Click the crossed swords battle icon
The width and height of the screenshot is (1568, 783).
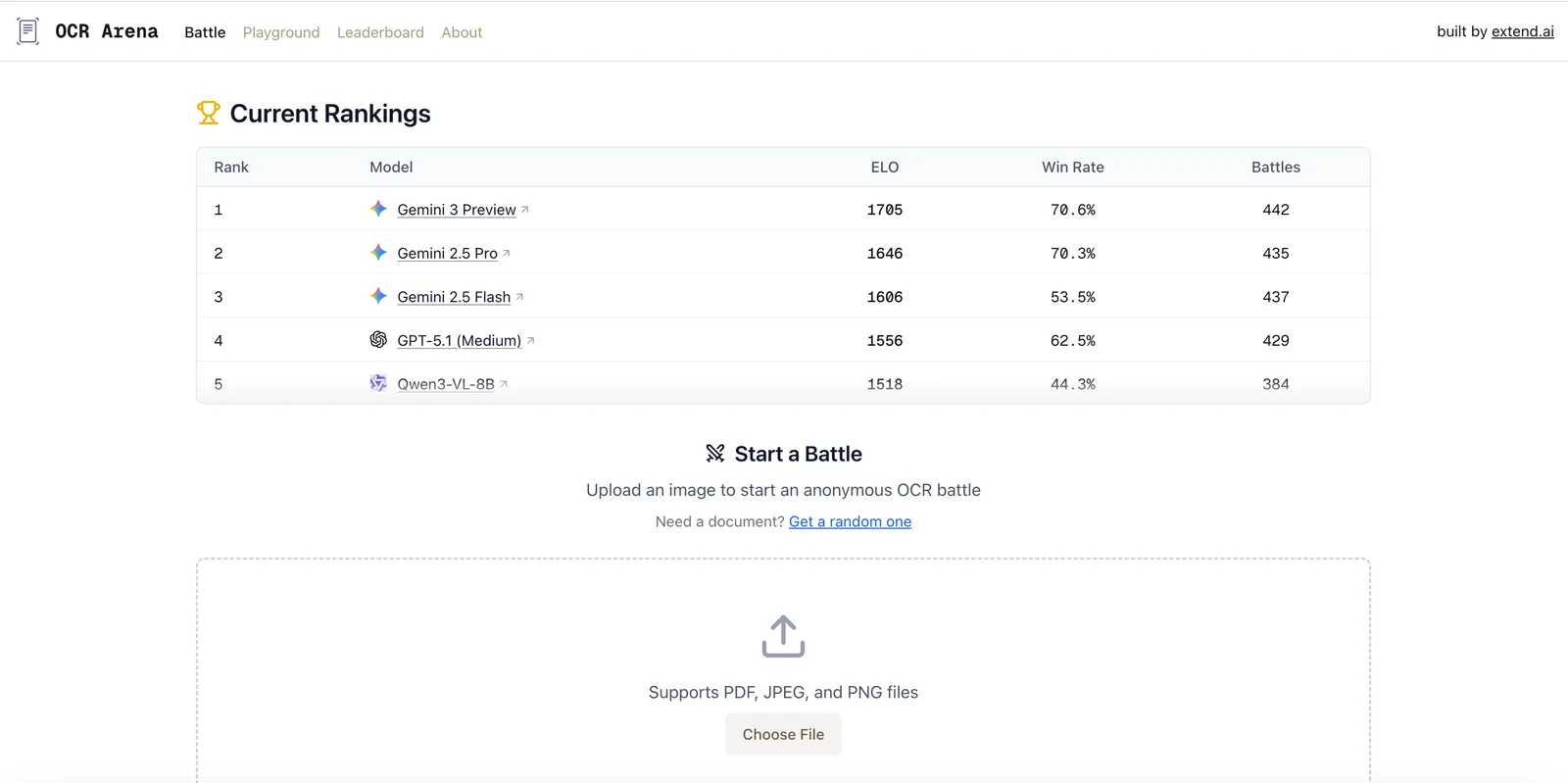click(715, 454)
